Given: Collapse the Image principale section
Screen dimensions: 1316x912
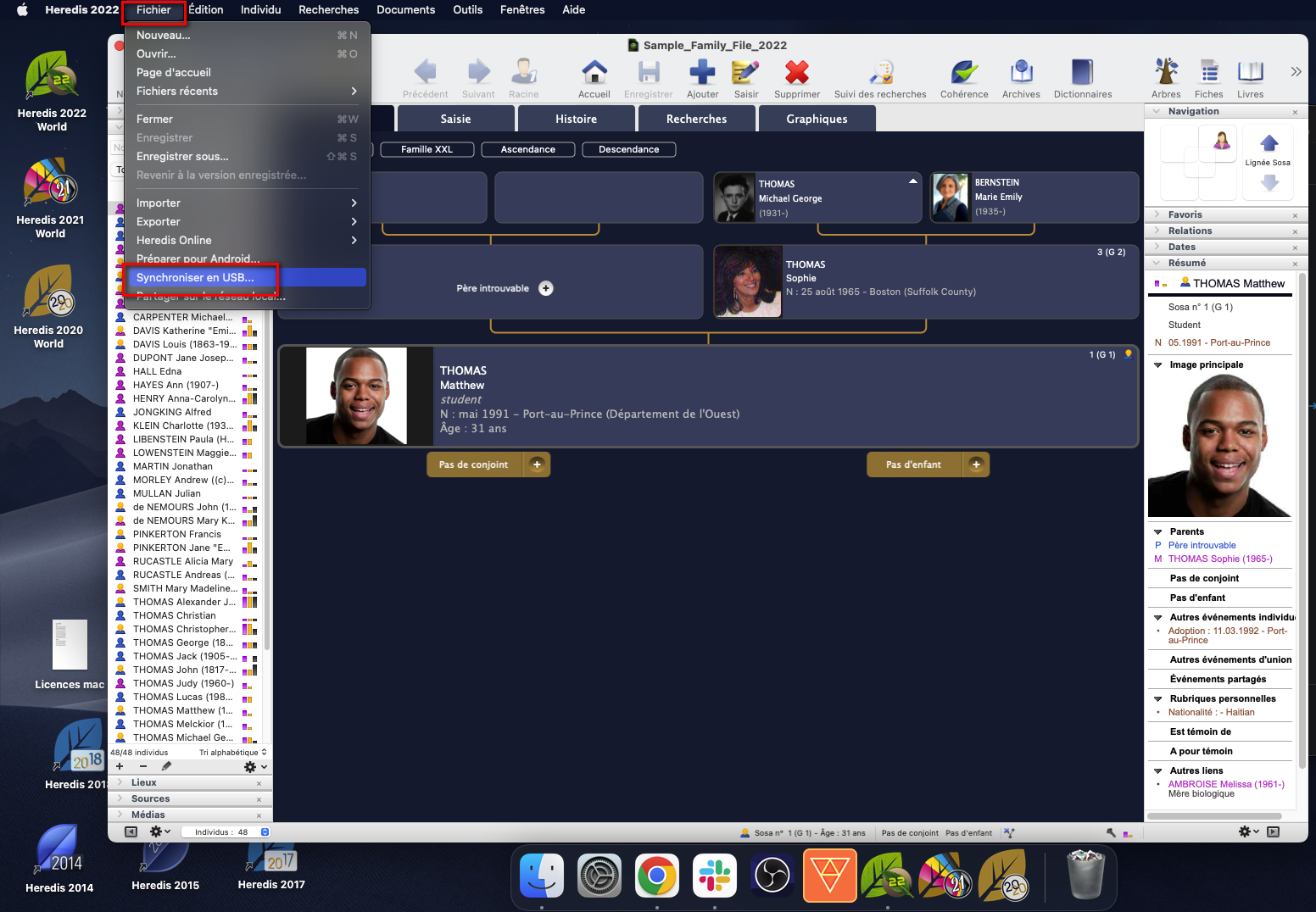Looking at the screenshot, I should click(1158, 365).
